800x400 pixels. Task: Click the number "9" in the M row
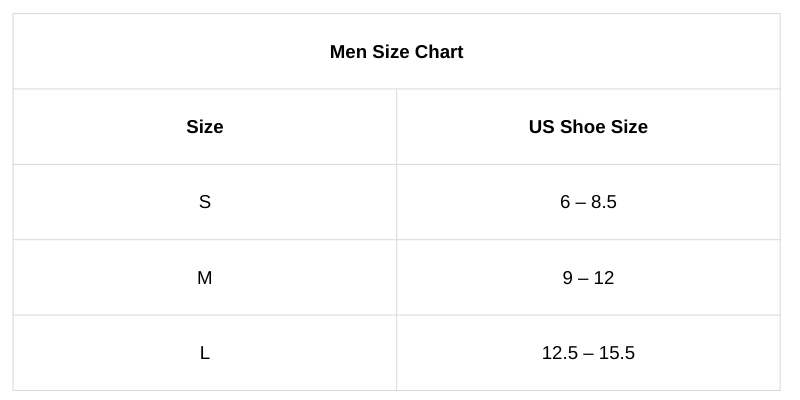(567, 278)
